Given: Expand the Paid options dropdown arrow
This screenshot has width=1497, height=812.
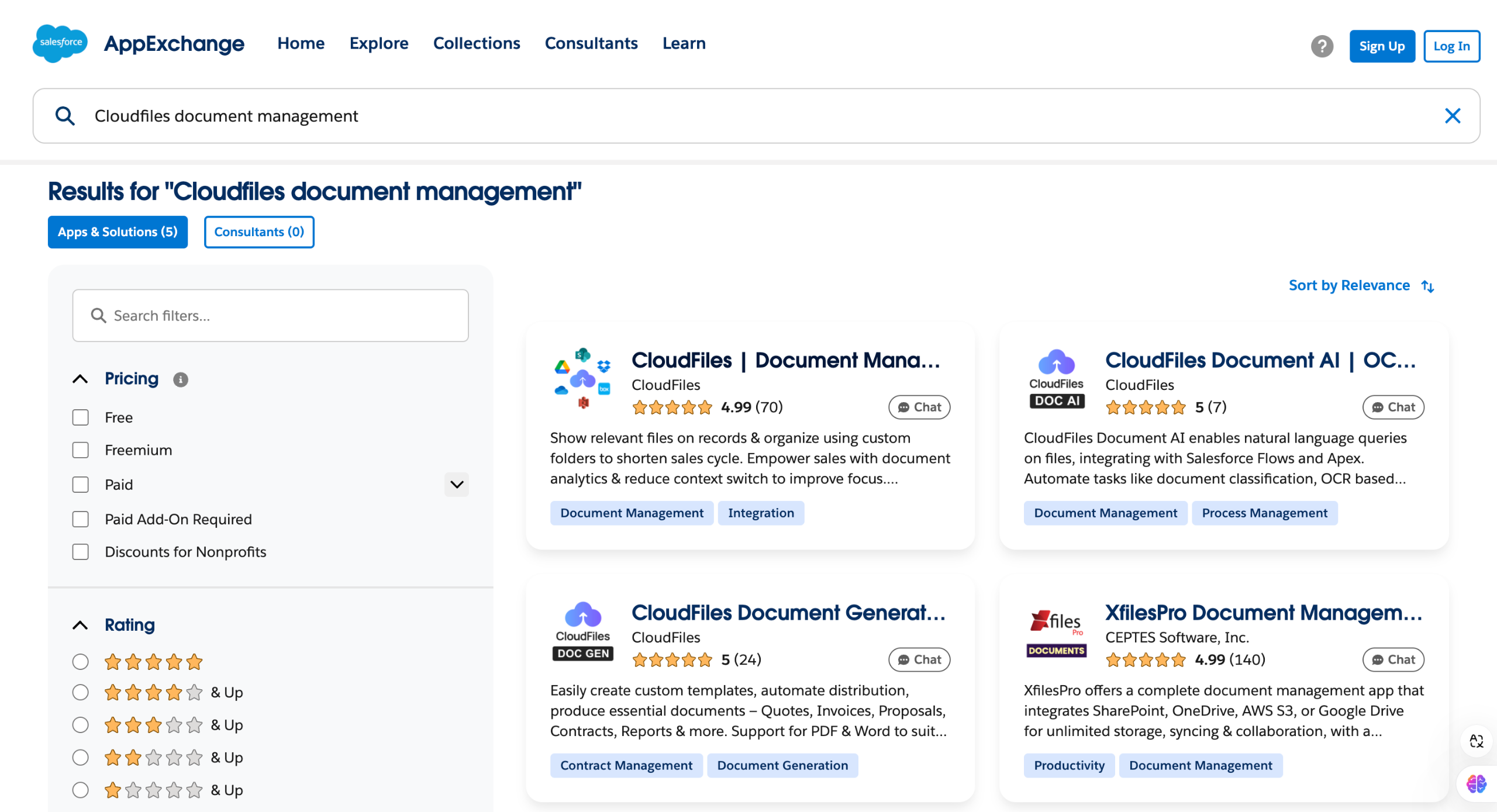Looking at the screenshot, I should point(457,485).
